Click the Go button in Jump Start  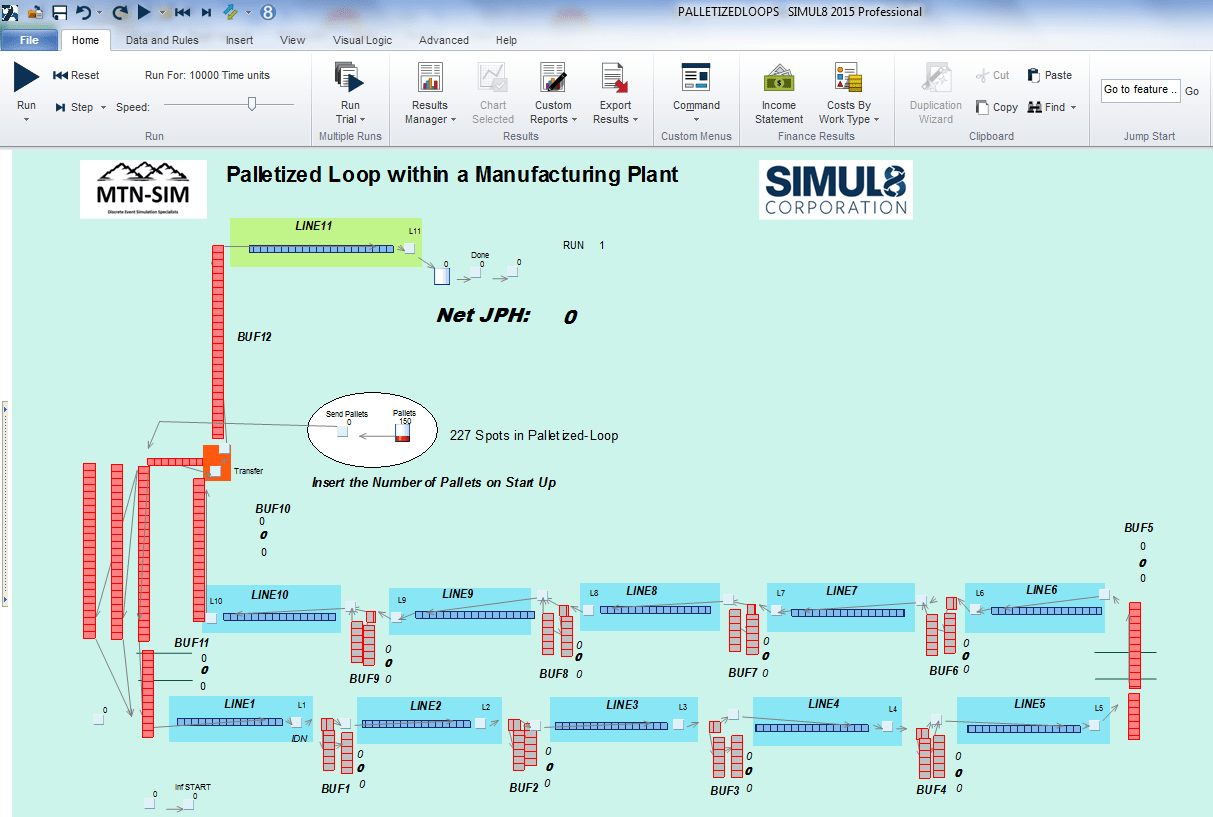1192,90
